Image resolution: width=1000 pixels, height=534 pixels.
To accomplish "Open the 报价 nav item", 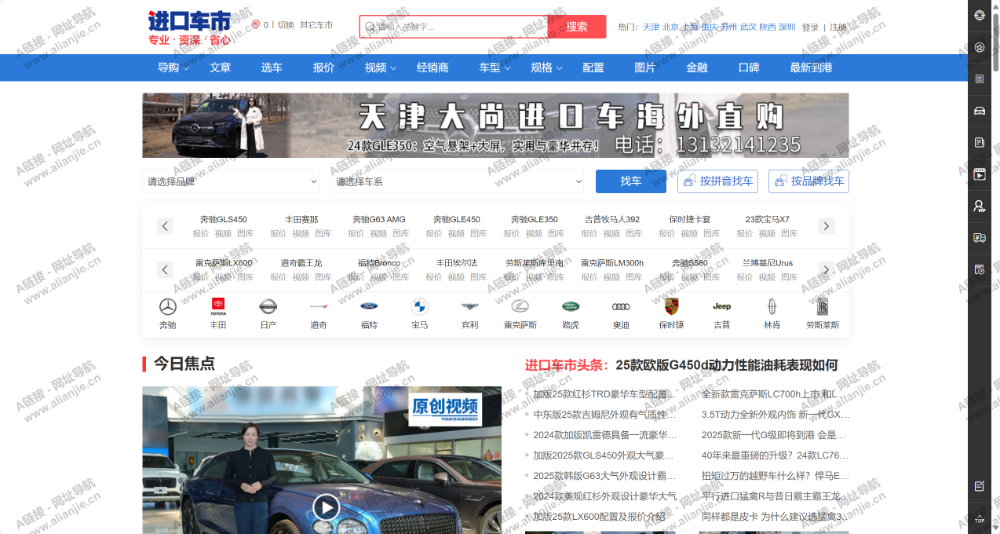I will [x=323, y=68].
